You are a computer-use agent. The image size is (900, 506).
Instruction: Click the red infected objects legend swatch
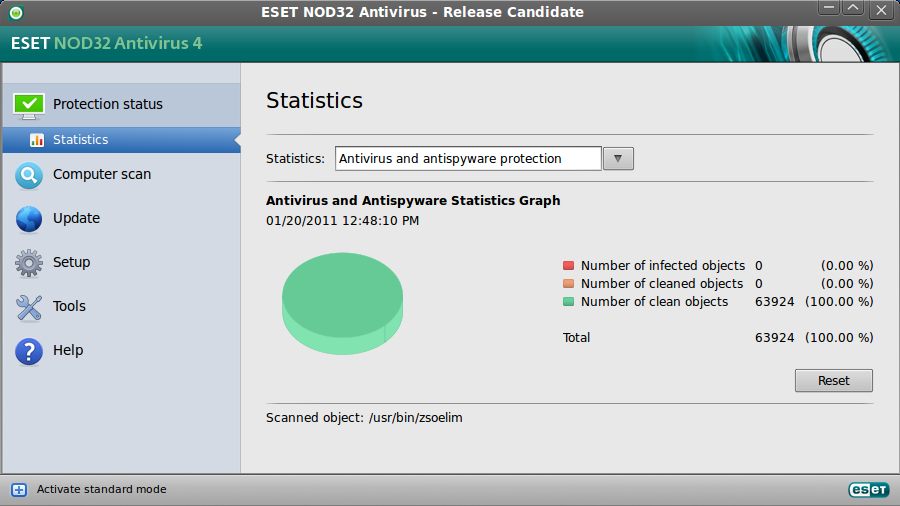pyautogui.click(x=568, y=266)
